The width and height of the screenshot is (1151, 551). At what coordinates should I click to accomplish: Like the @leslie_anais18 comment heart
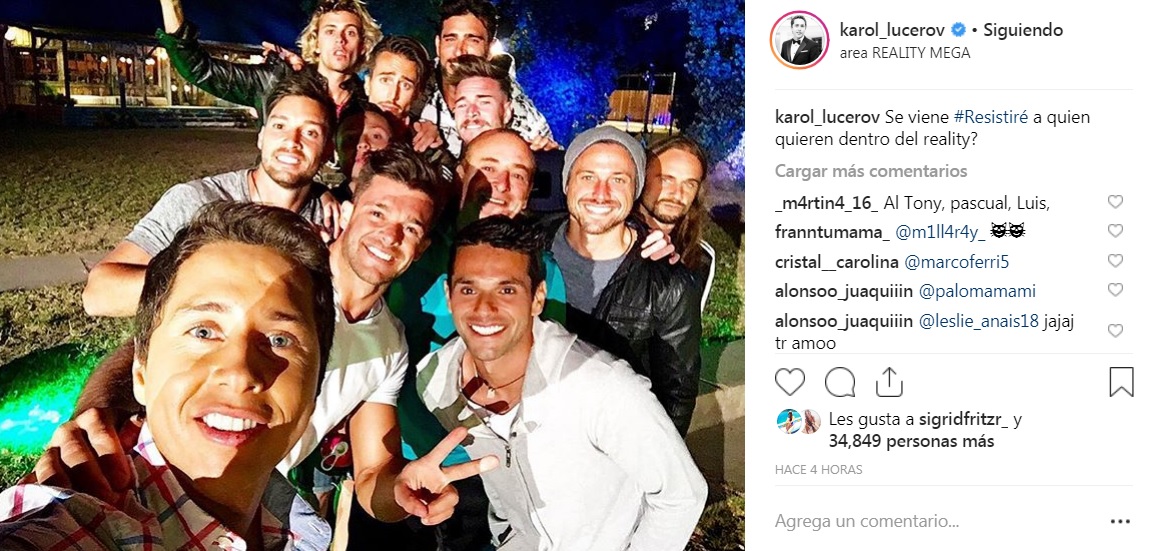point(1115,331)
